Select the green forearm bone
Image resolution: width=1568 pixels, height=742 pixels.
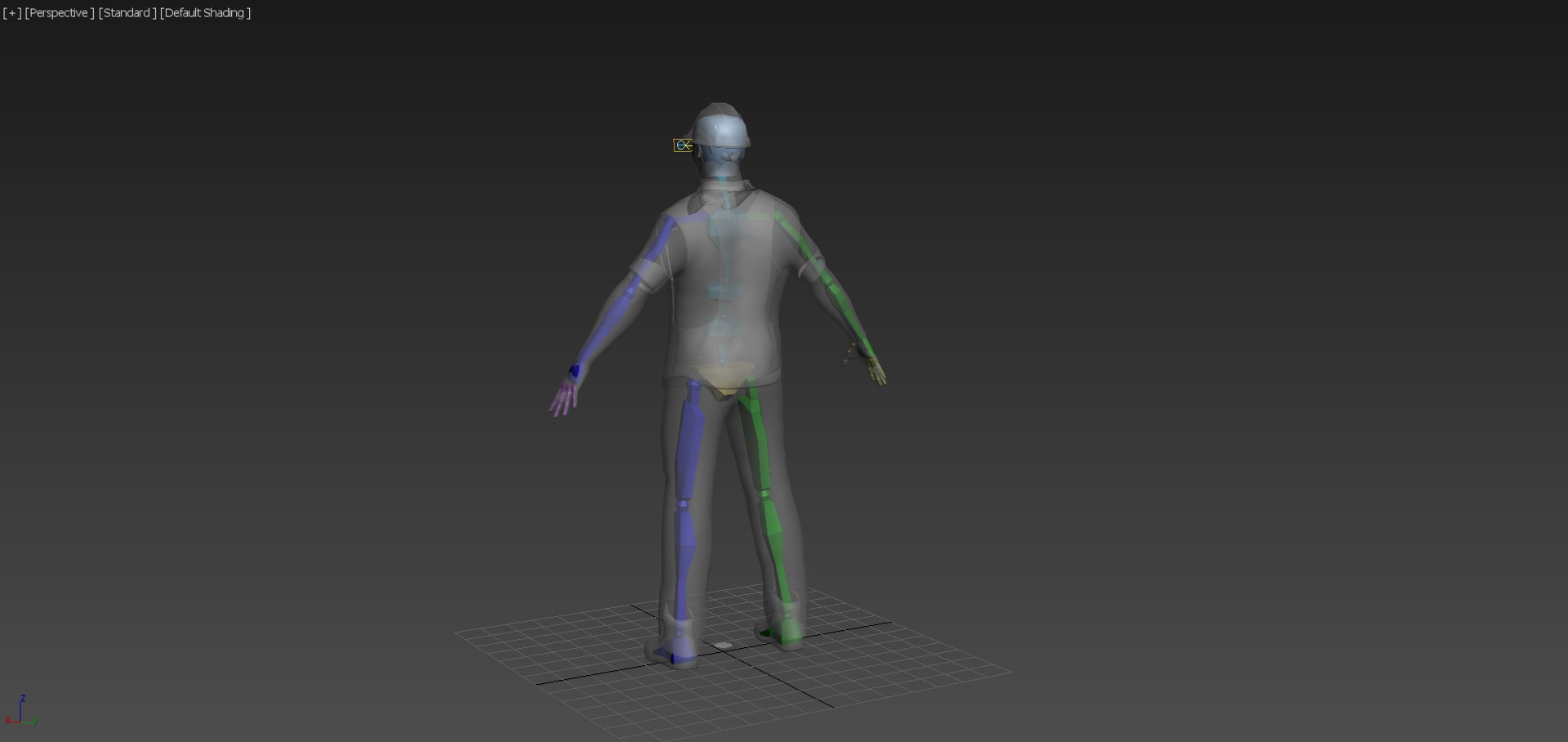point(846,315)
